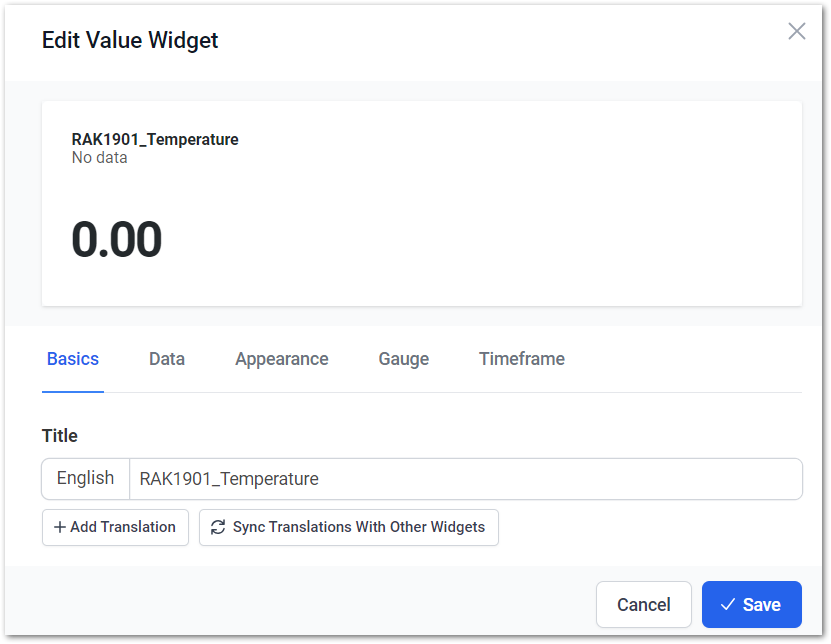Click the No data text in preview
Screen dimensions: 831x644
point(99,157)
